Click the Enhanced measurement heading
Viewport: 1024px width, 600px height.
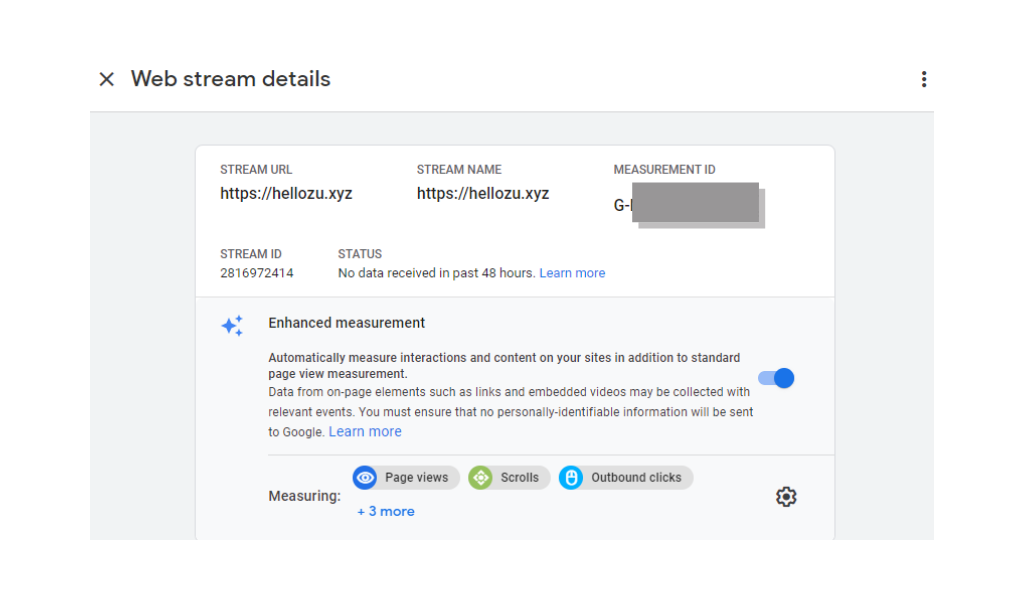(347, 323)
